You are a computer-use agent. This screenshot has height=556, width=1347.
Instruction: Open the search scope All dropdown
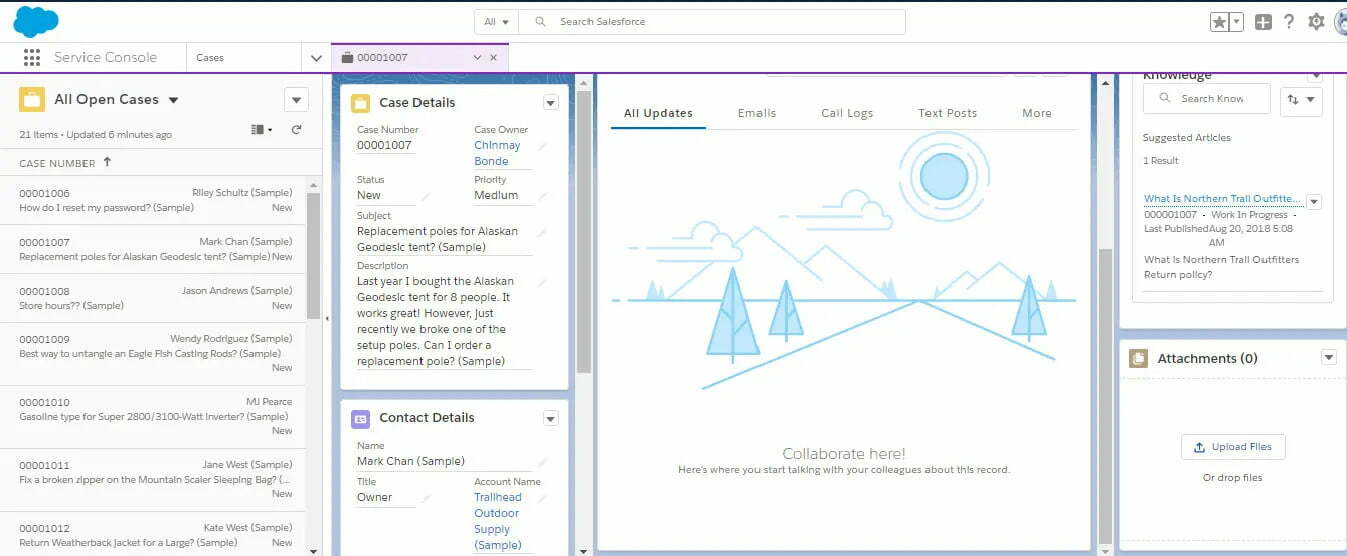click(496, 22)
